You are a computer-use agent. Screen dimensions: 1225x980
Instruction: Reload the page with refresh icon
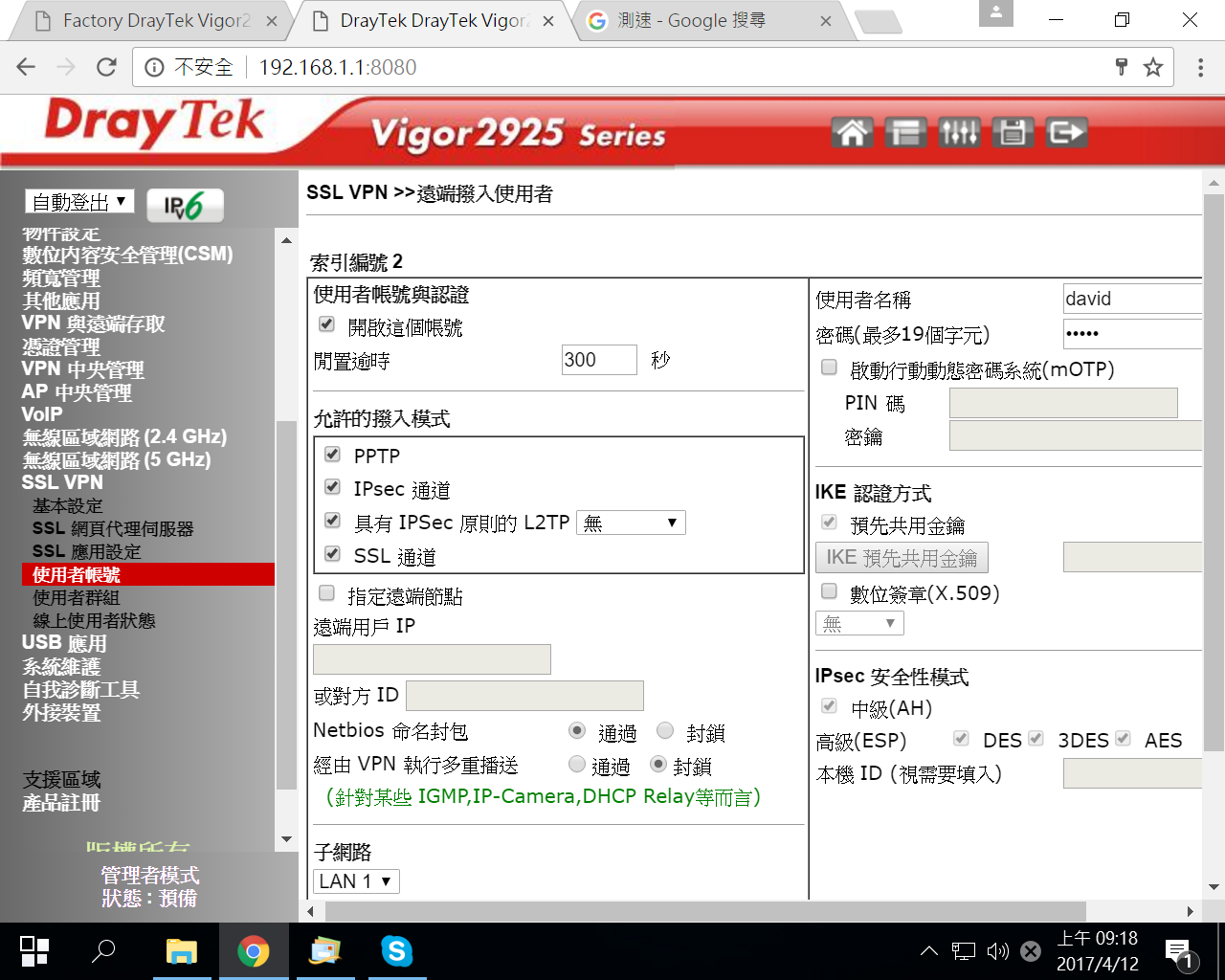[106, 67]
